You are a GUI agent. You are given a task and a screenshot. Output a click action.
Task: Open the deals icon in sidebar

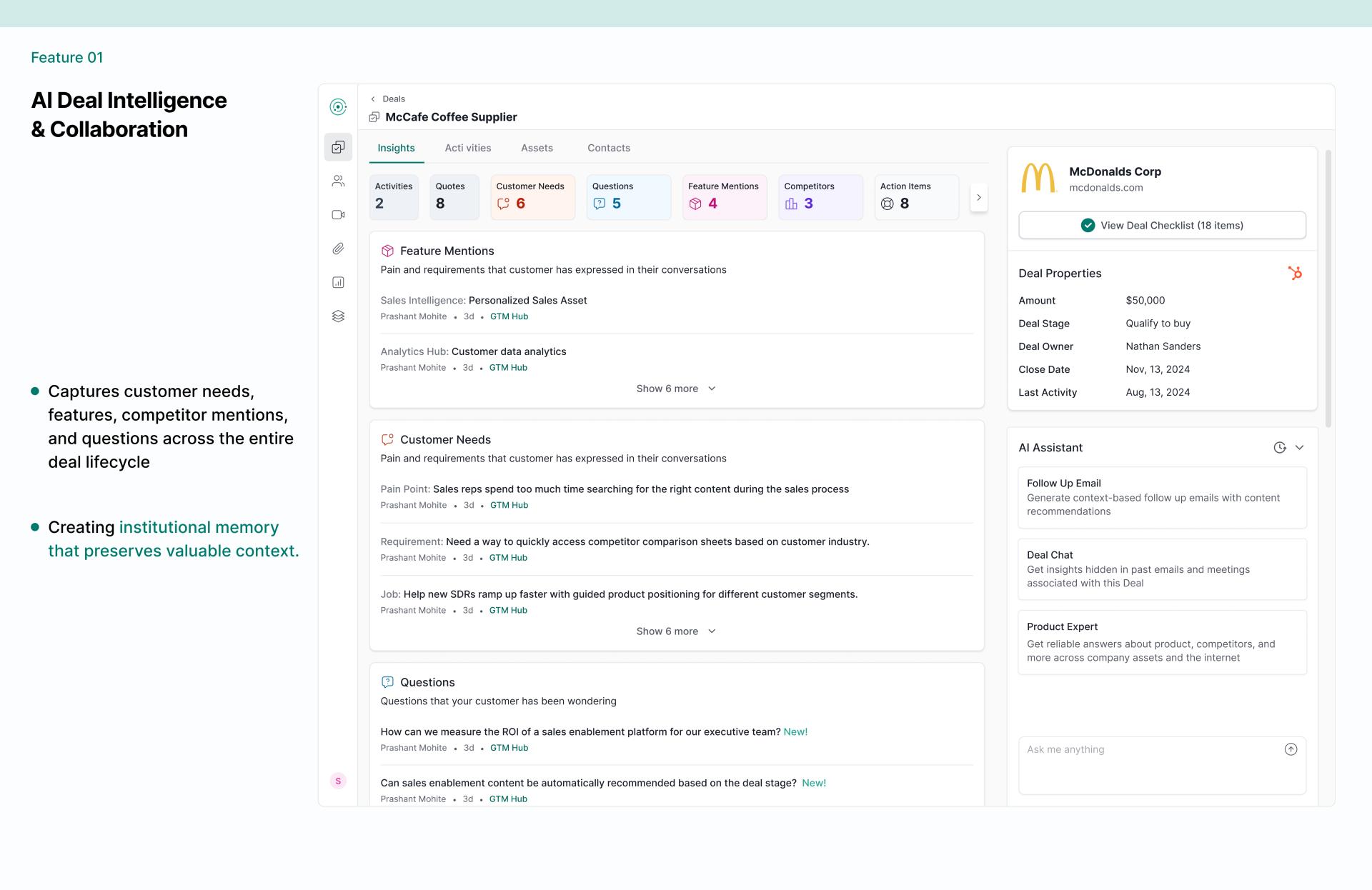[x=338, y=147]
